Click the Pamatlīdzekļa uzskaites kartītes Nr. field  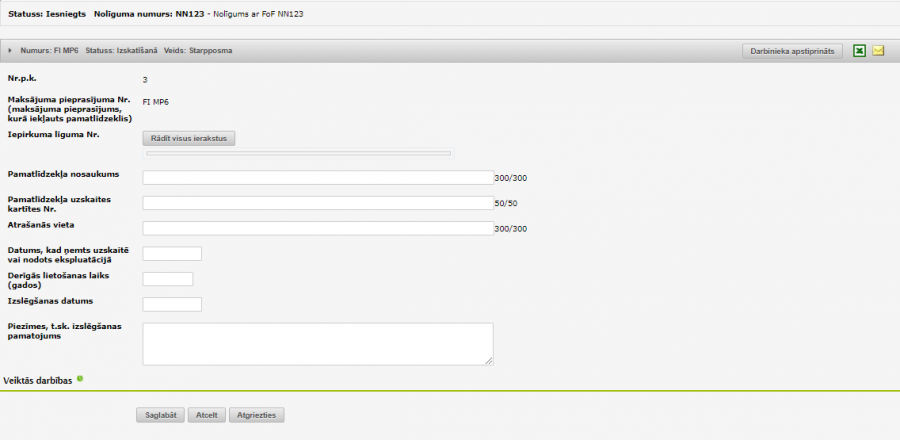[x=318, y=203]
